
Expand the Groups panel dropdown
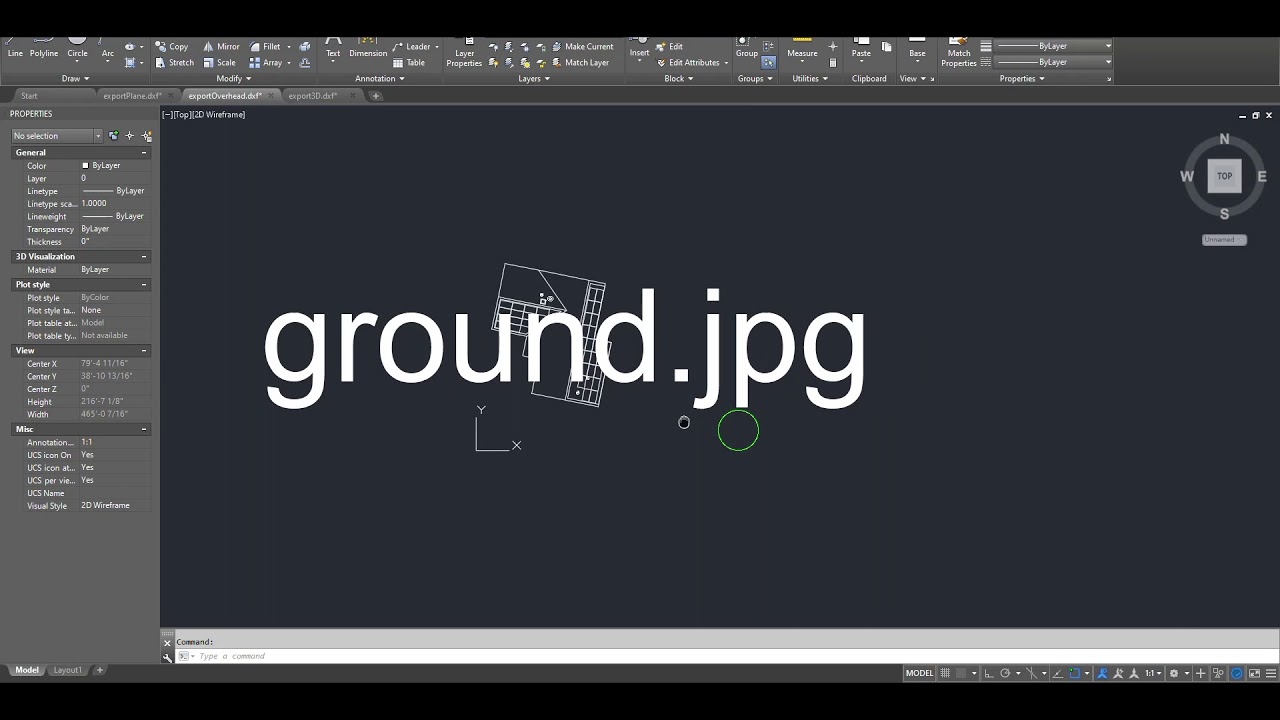pyautogui.click(x=755, y=78)
